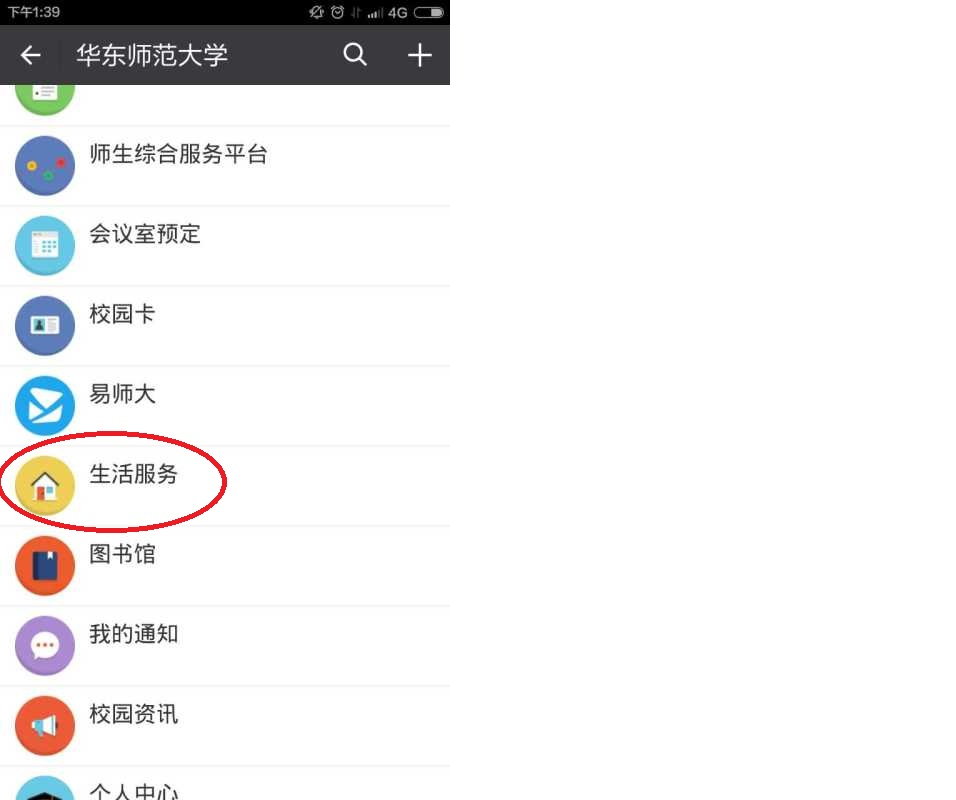Image resolution: width=956 pixels, height=800 pixels.
Task: Tap the back arrow in header
Action: tap(30, 55)
